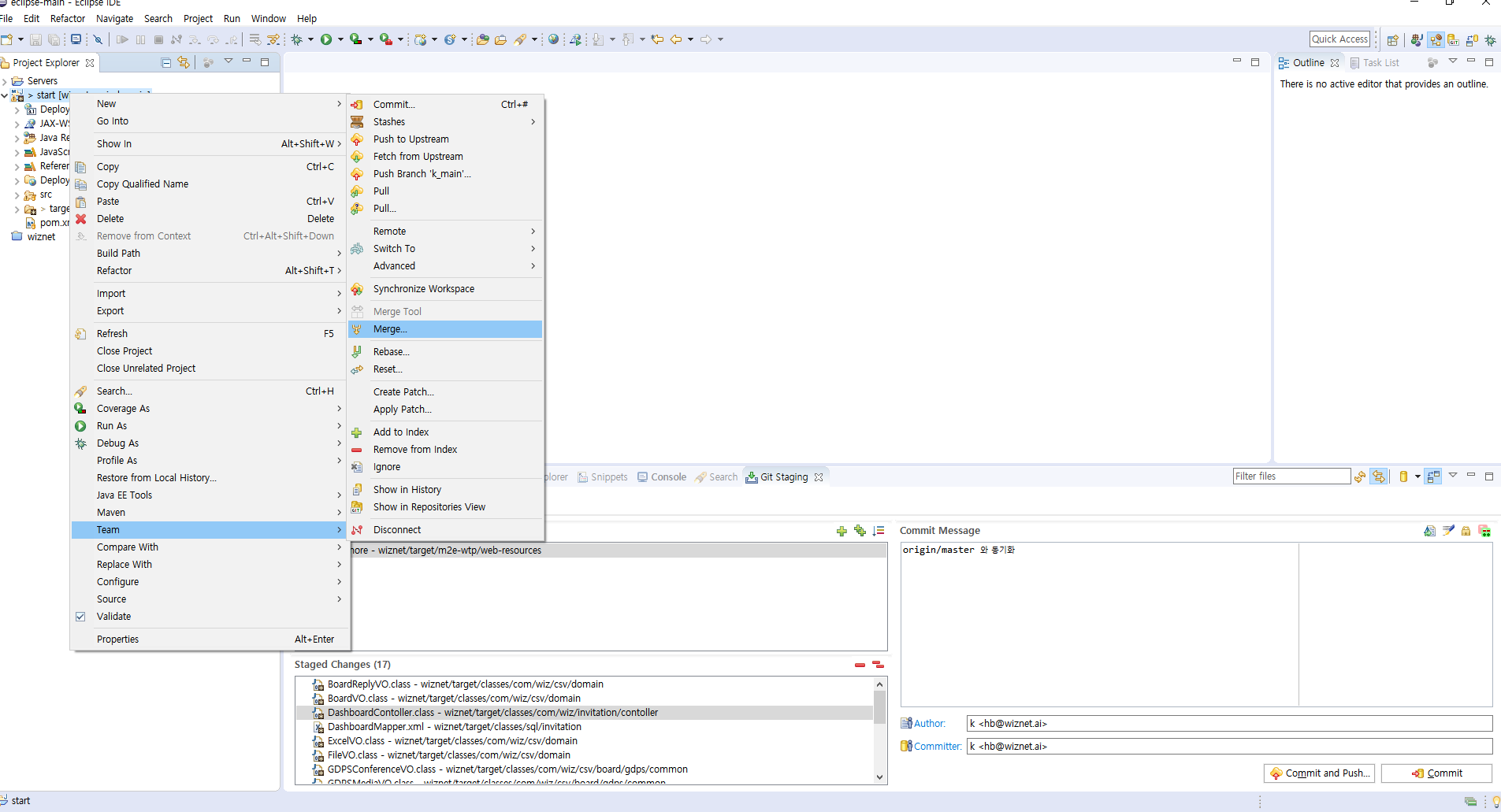
Task: Switch to the Console tab
Action: point(661,477)
